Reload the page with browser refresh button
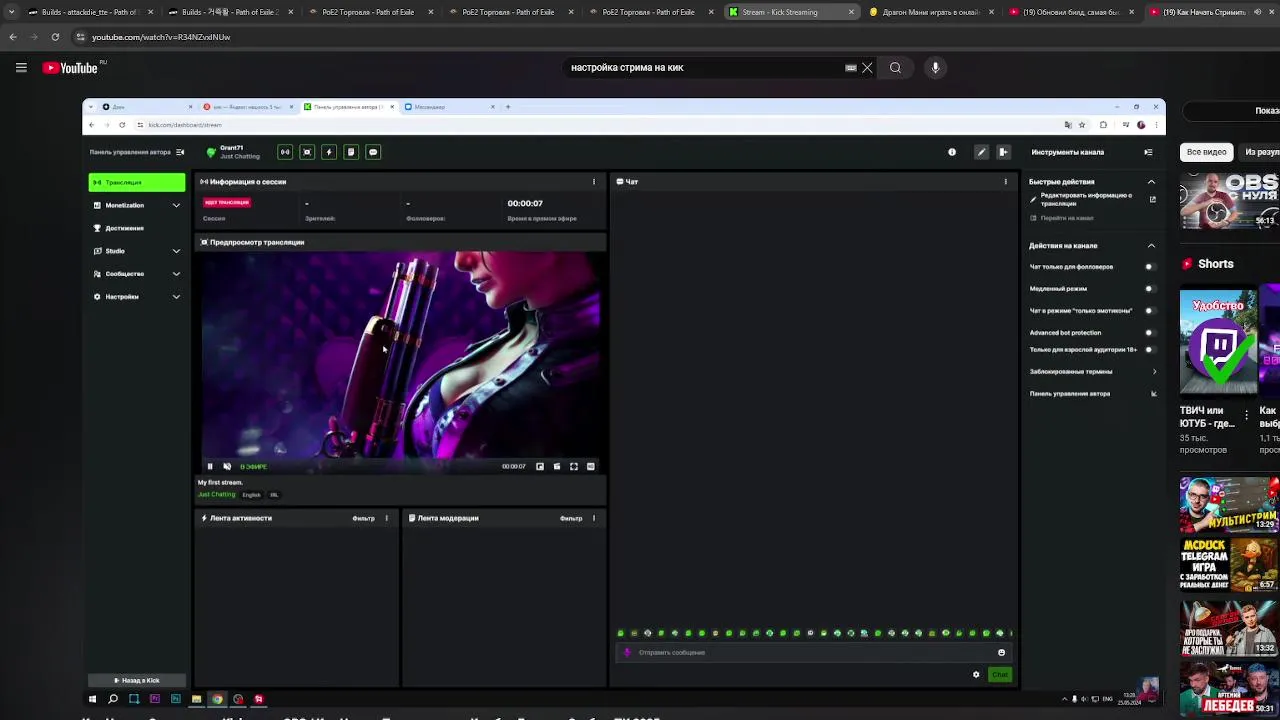1280x720 pixels. 55,37
